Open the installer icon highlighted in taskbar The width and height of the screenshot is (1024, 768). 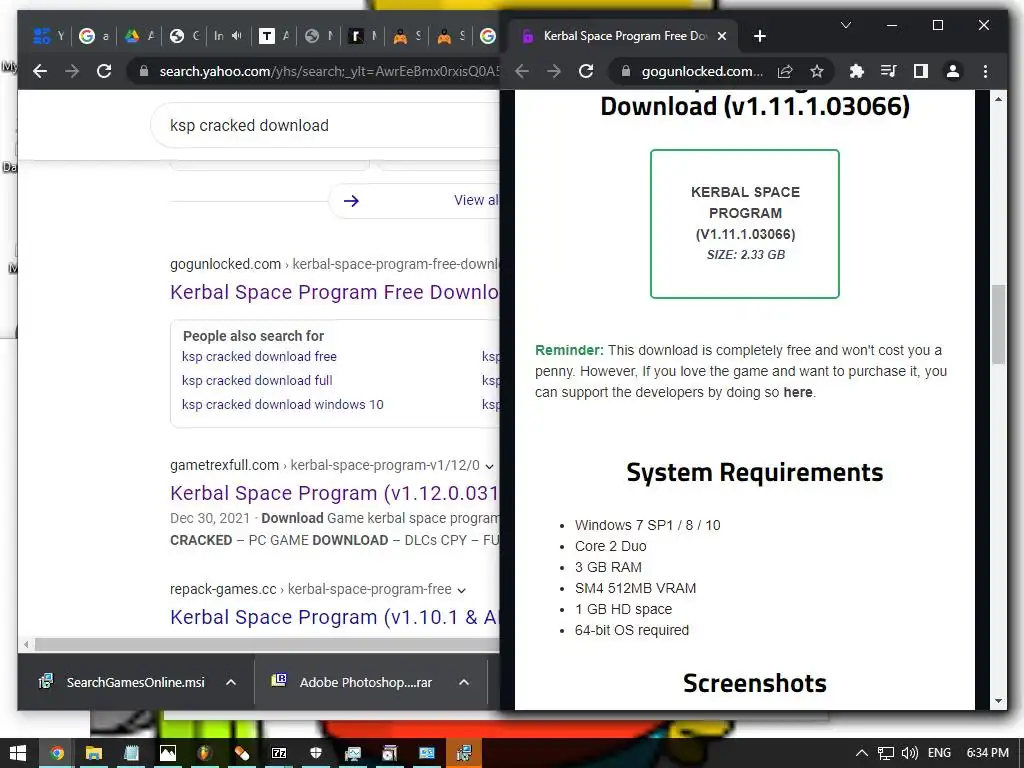[464, 753]
